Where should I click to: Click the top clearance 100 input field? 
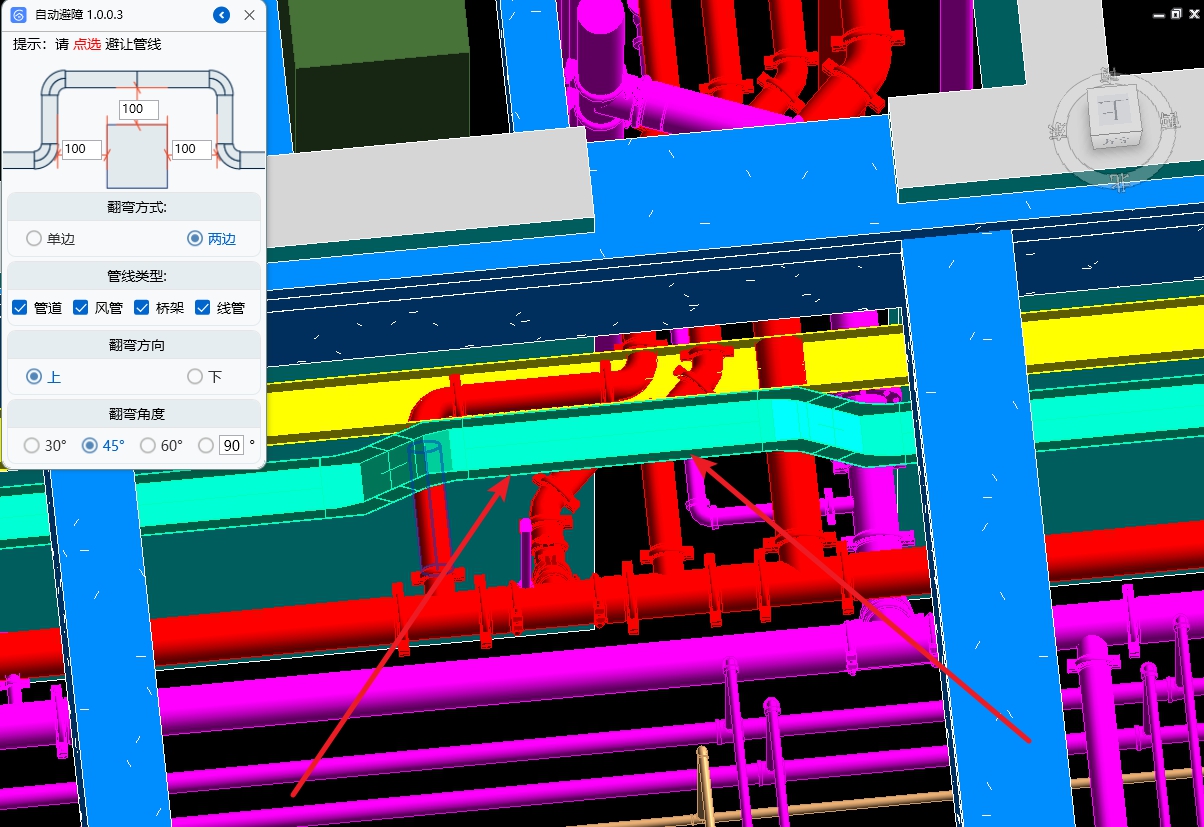132,109
